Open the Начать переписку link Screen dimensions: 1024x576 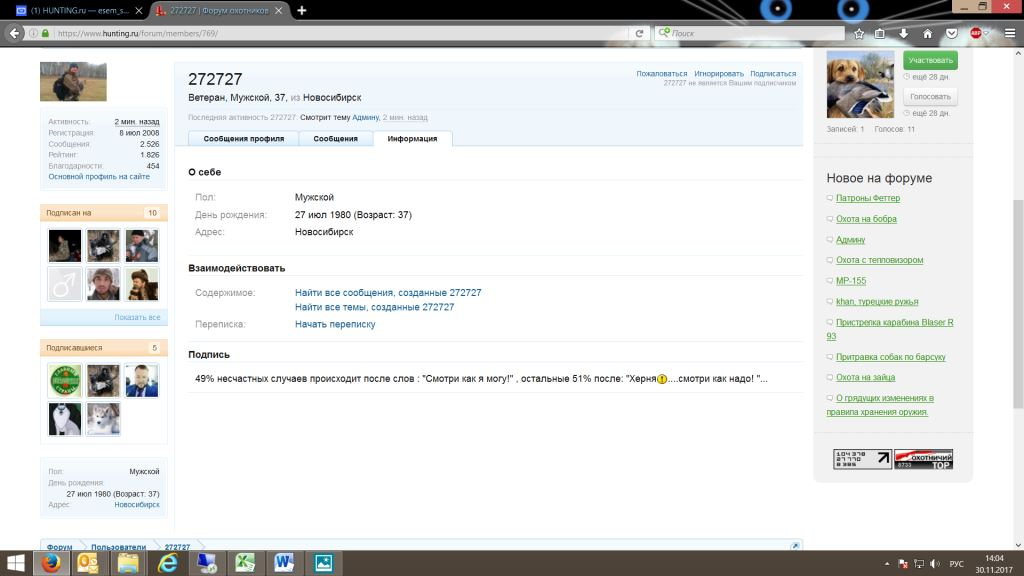335,324
